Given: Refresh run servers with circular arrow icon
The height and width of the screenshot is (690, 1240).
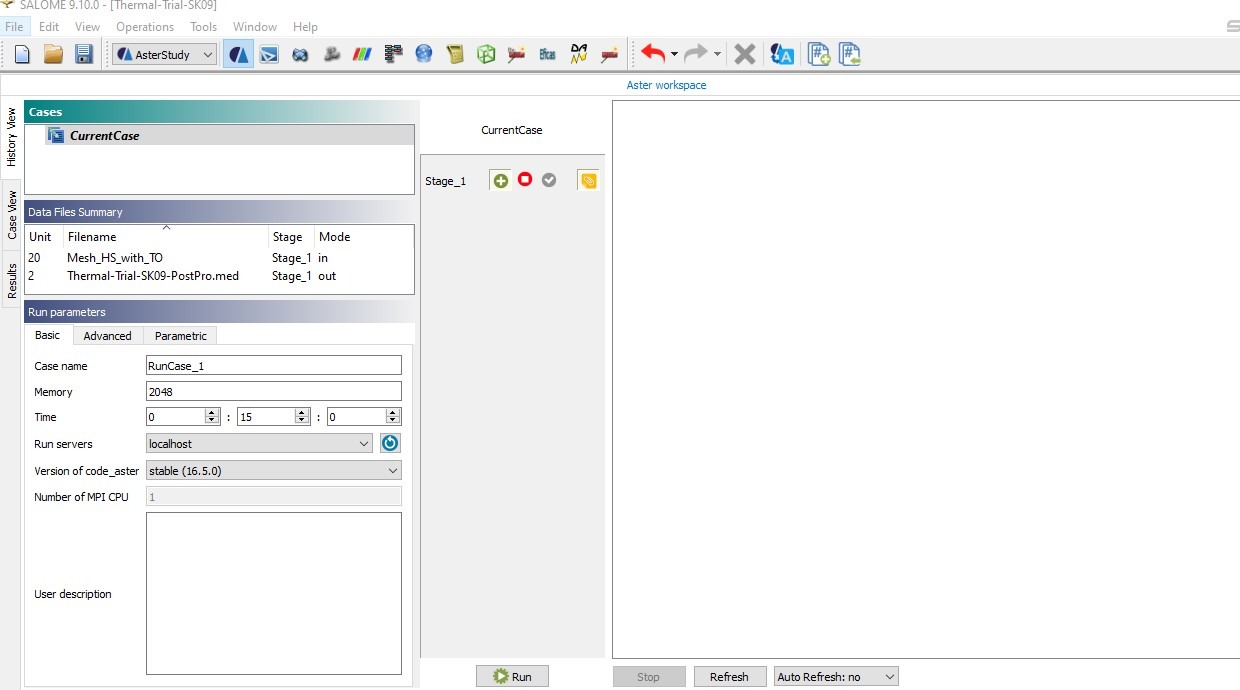Looking at the screenshot, I should tap(390, 443).
